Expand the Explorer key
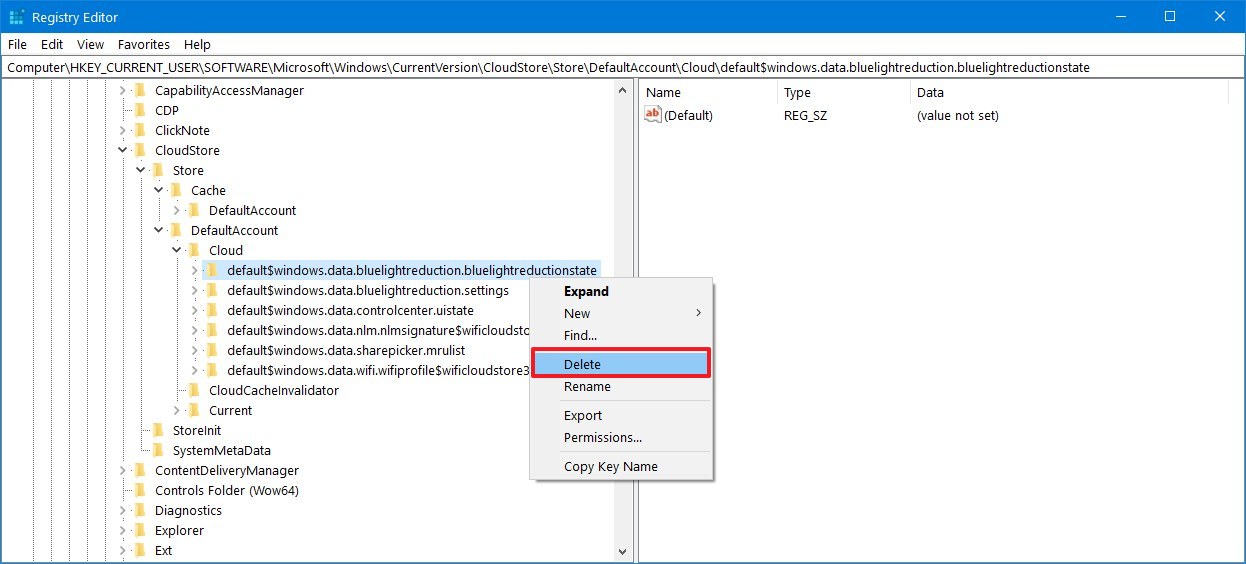Viewport: 1246px width, 564px height. pyautogui.click(x=123, y=530)
